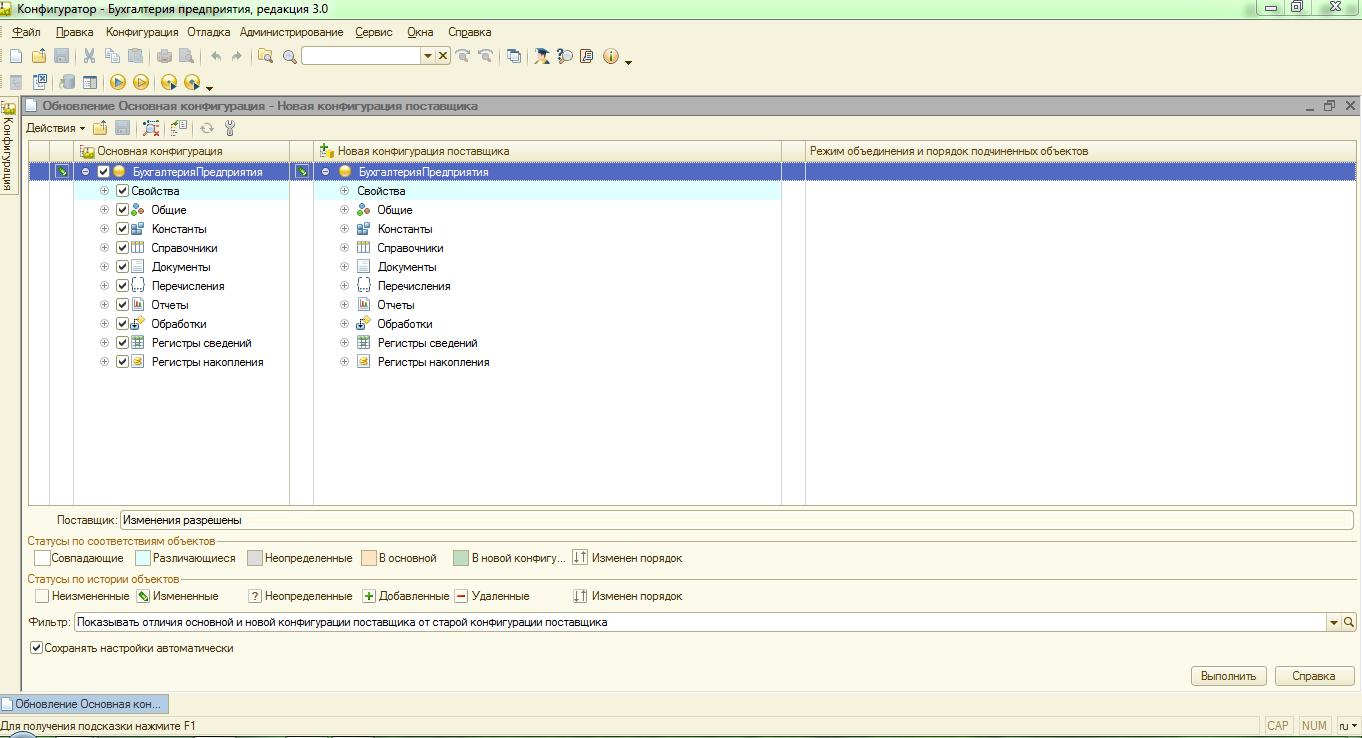The image size is (1362, 738).
Task: Click the Выполнить button
Action: coord(1230,676)
